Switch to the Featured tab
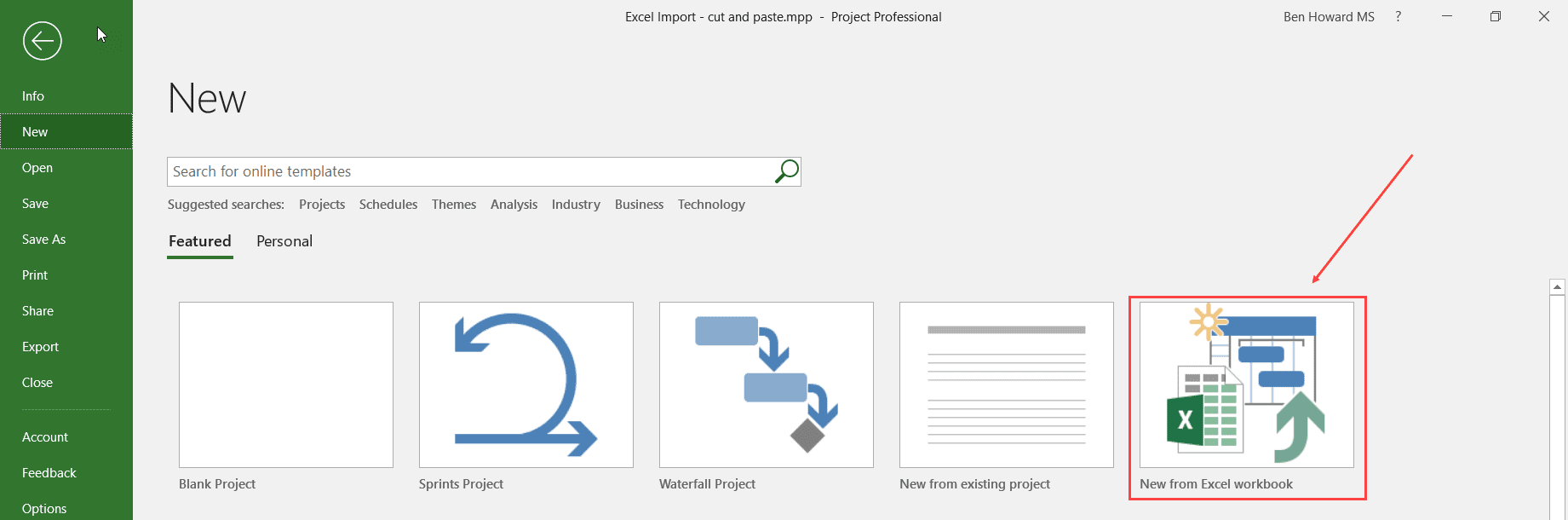This screenshot has height=520, width=1568. coord(200,241)
